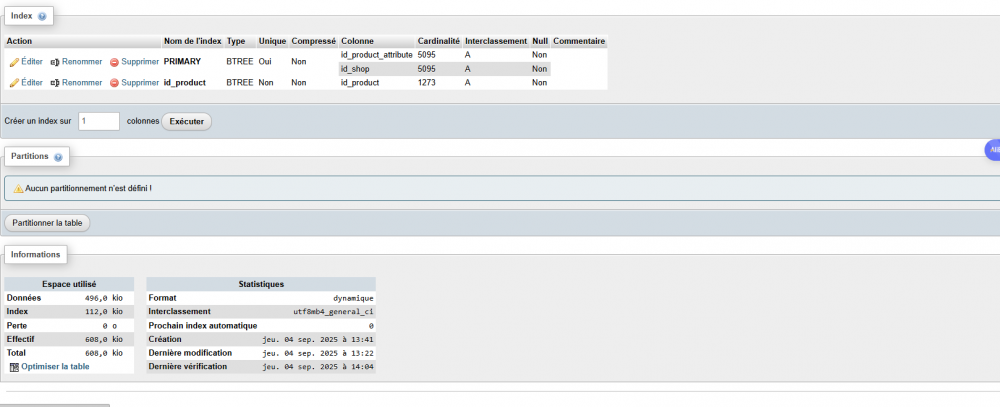The height and width of the screenshot is (407, 1000).
Task: Click the Exécuter button
Action: pos(186,121)
